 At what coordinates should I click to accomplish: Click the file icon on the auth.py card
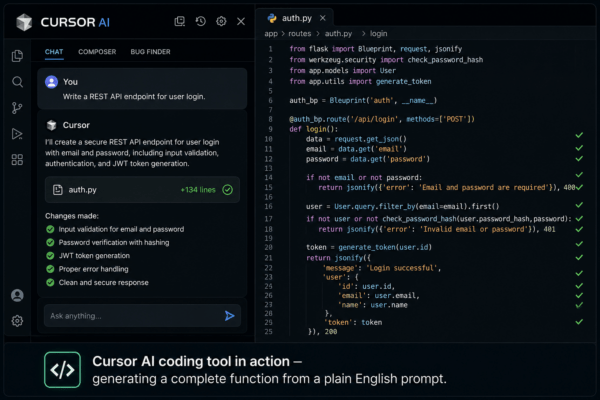[x=57, y=189]
